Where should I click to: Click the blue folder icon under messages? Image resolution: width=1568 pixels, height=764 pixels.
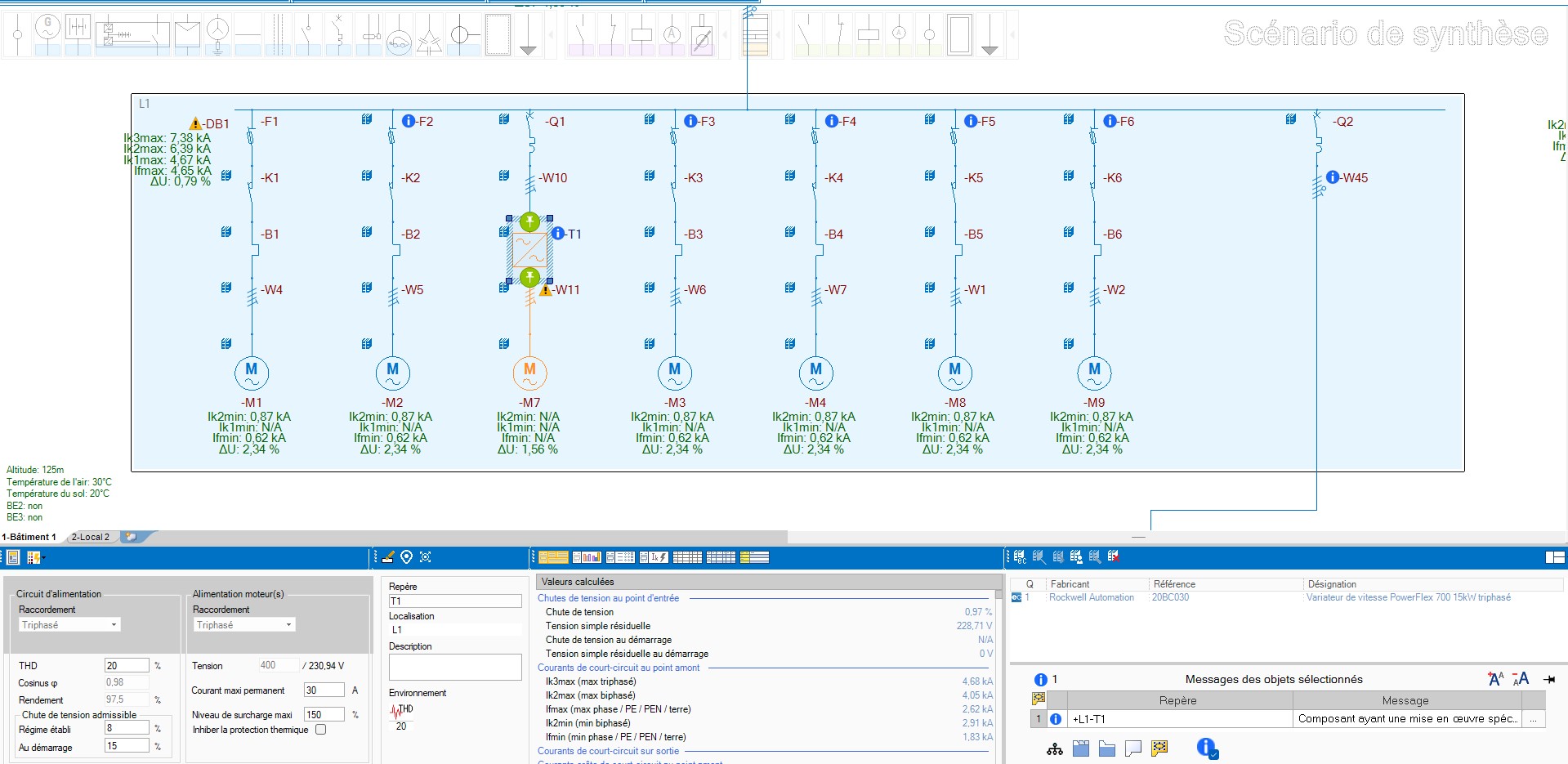[1107, 748]
